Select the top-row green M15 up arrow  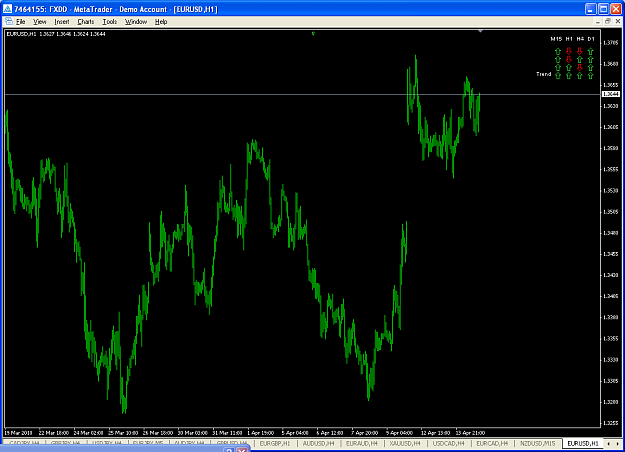point(558,51)
